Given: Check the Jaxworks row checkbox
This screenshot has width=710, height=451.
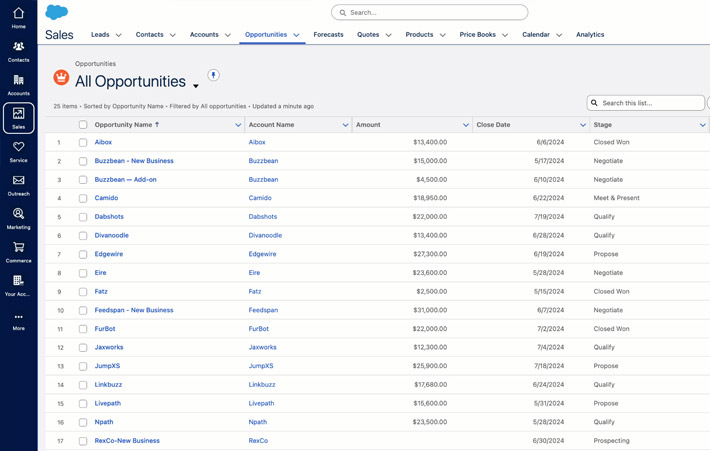Looking at the screenshot, I should point(83,348).
